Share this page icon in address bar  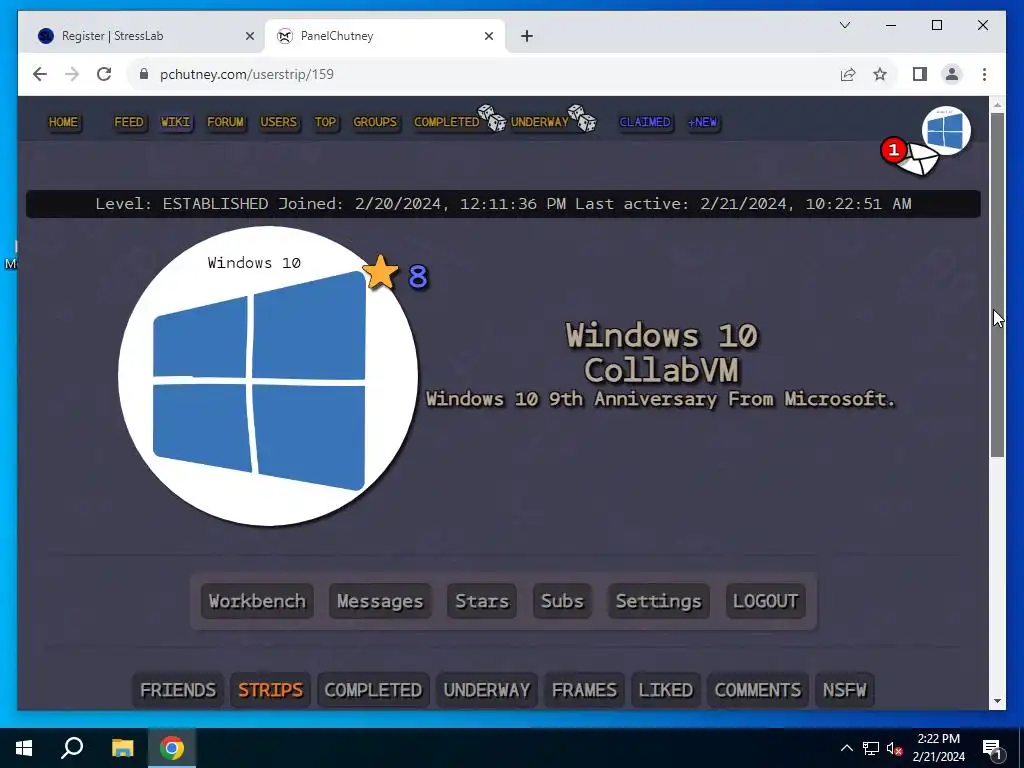[848, 74]
